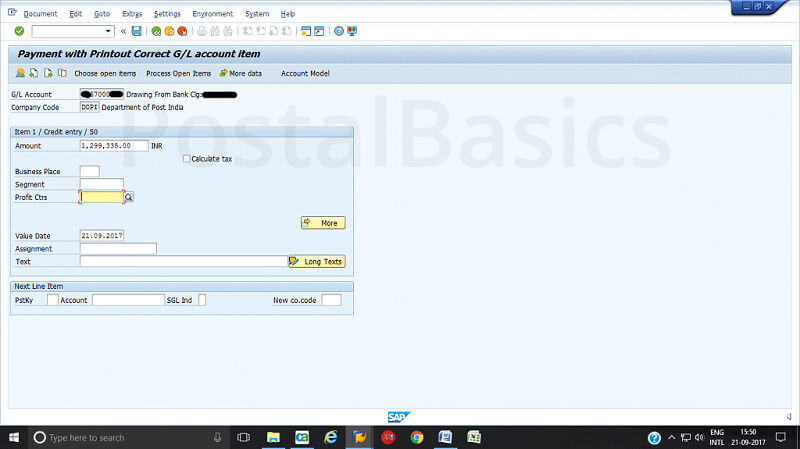Enable the Calculate tax checkbox

click(x=187, y=158)
